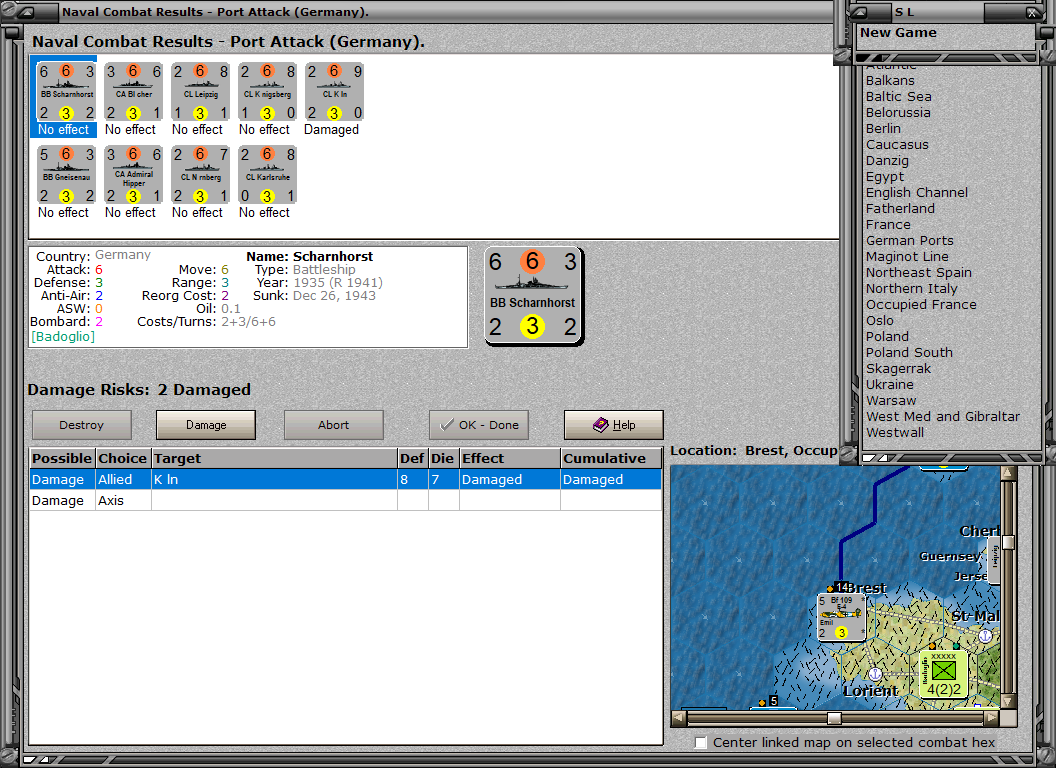Screen dimensions: 1056x768
Task: Confirm with OK - Done button
Action: (x=479, y=425)
